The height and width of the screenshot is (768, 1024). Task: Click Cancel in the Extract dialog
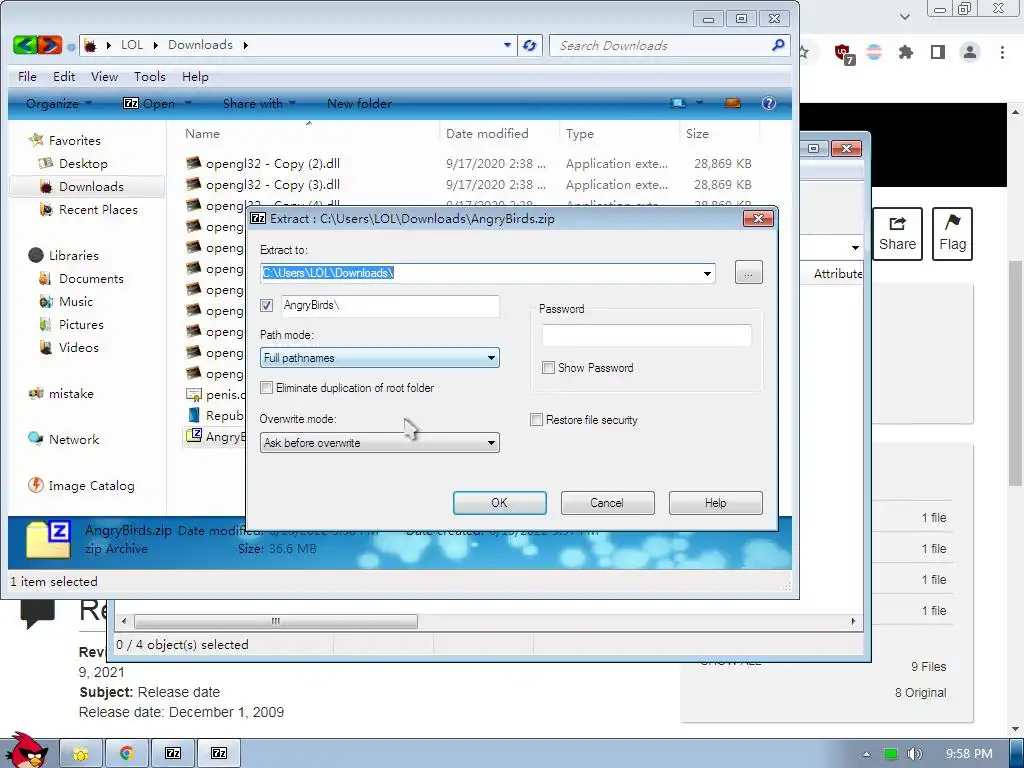click(607, 503)
